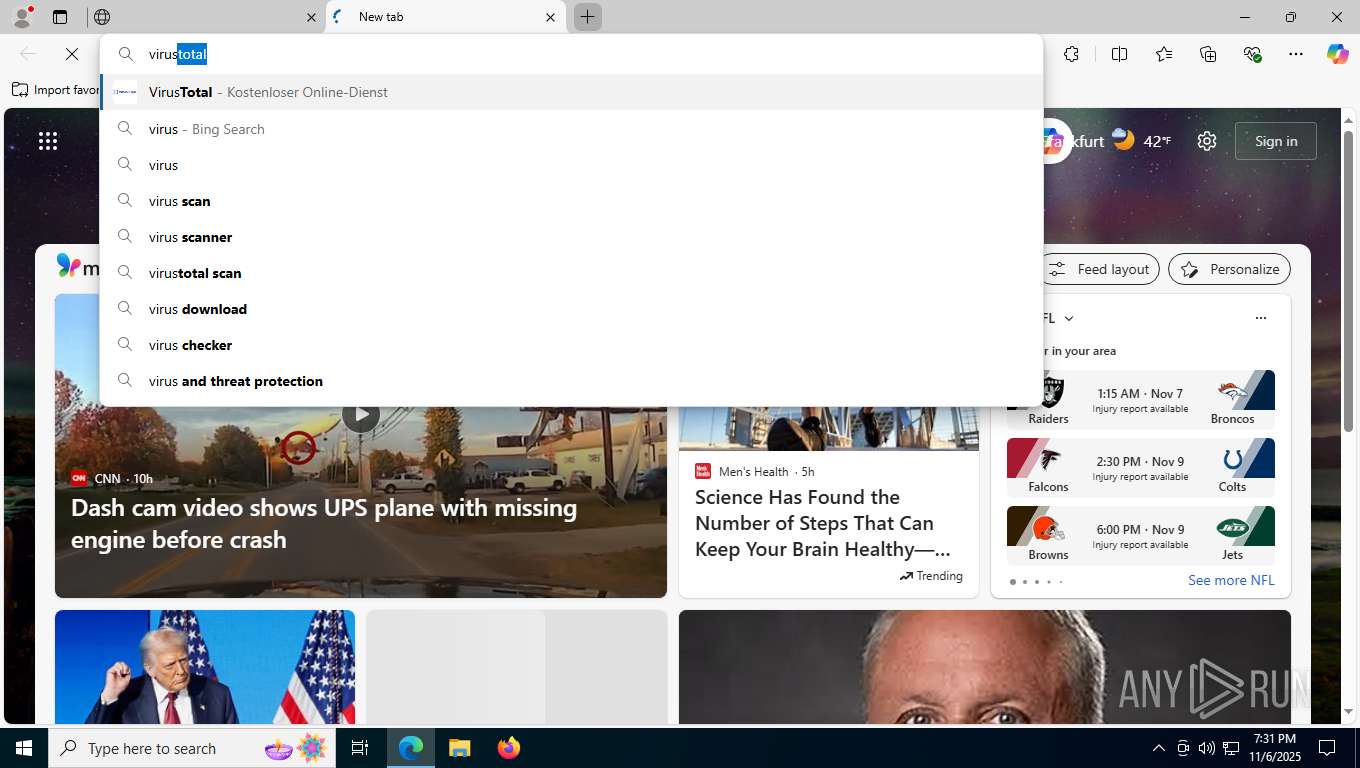This screenshot has width=1360, height=768.
Task: Select 'virus - Bing Search' suggestion
Action: [571, 129]
